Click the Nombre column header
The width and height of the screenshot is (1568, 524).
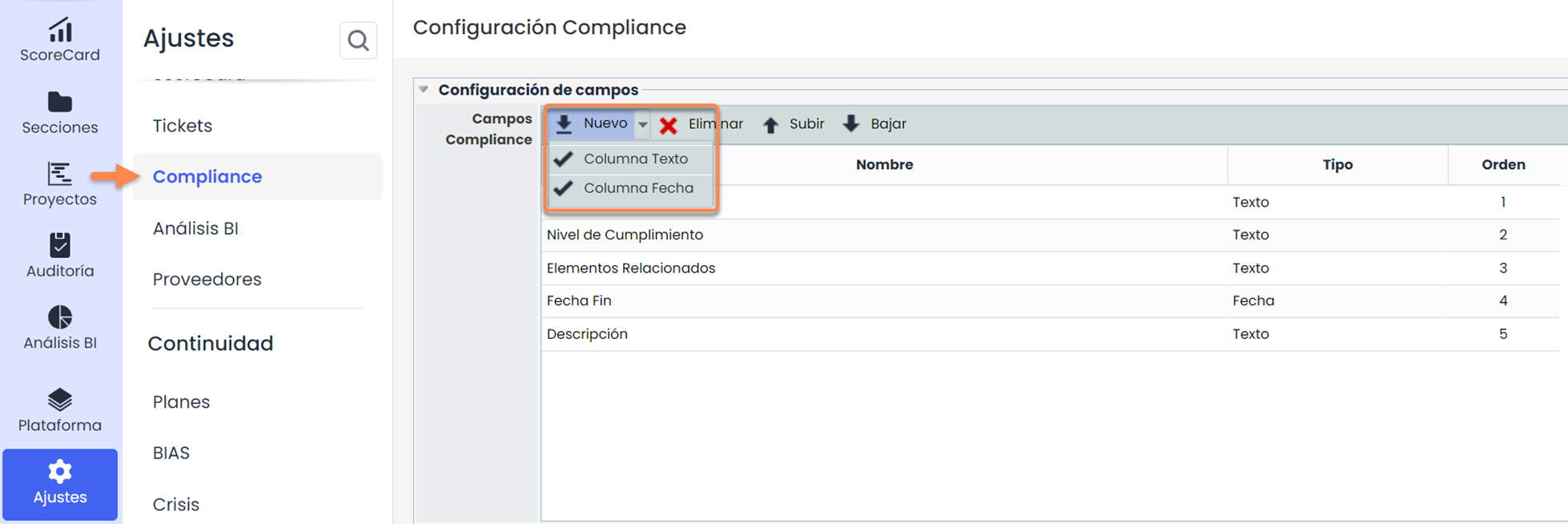pyautogui.click(x=884, y=165)
